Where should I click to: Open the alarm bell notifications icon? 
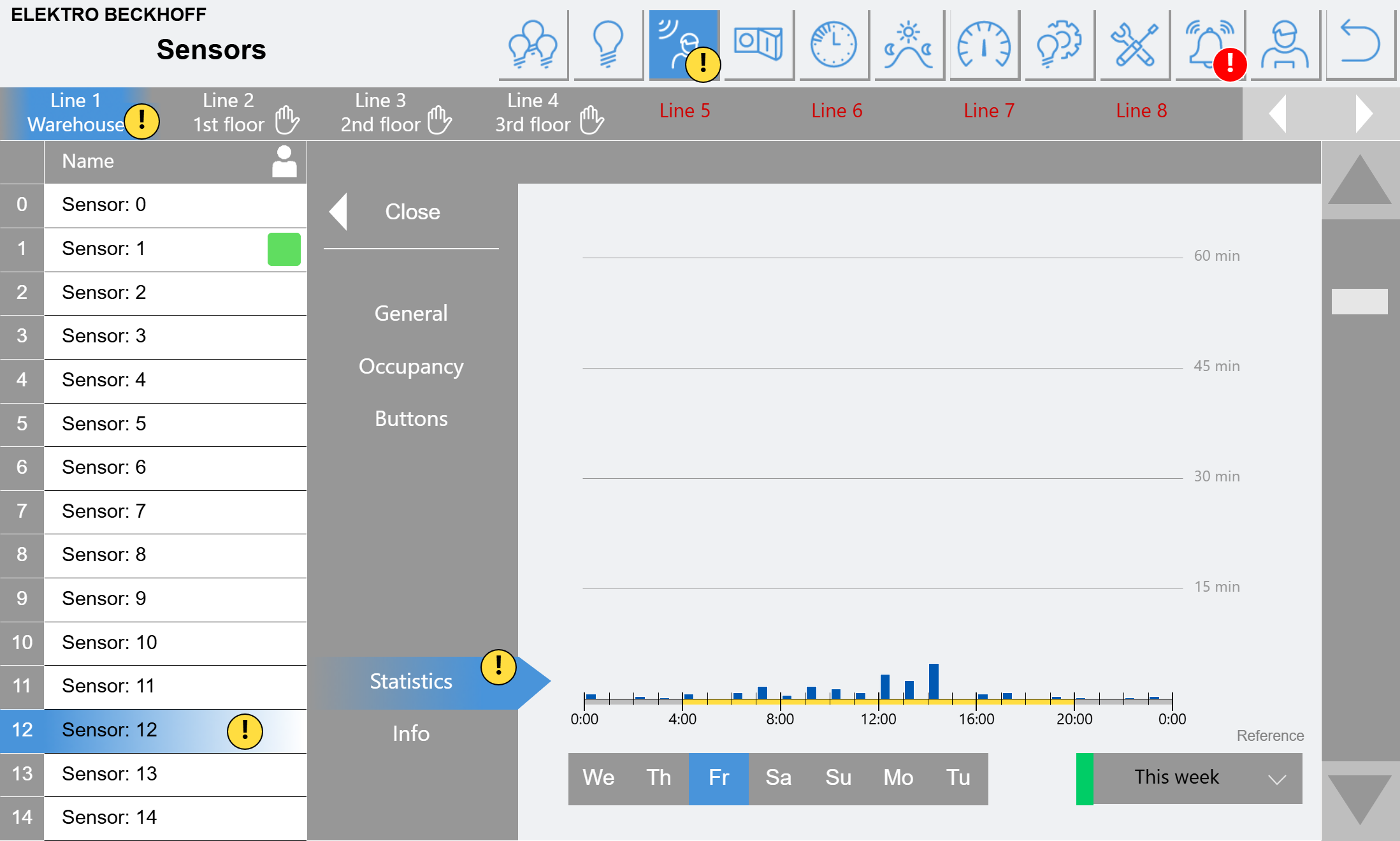pyautogui.click(x=1209, y=45)
